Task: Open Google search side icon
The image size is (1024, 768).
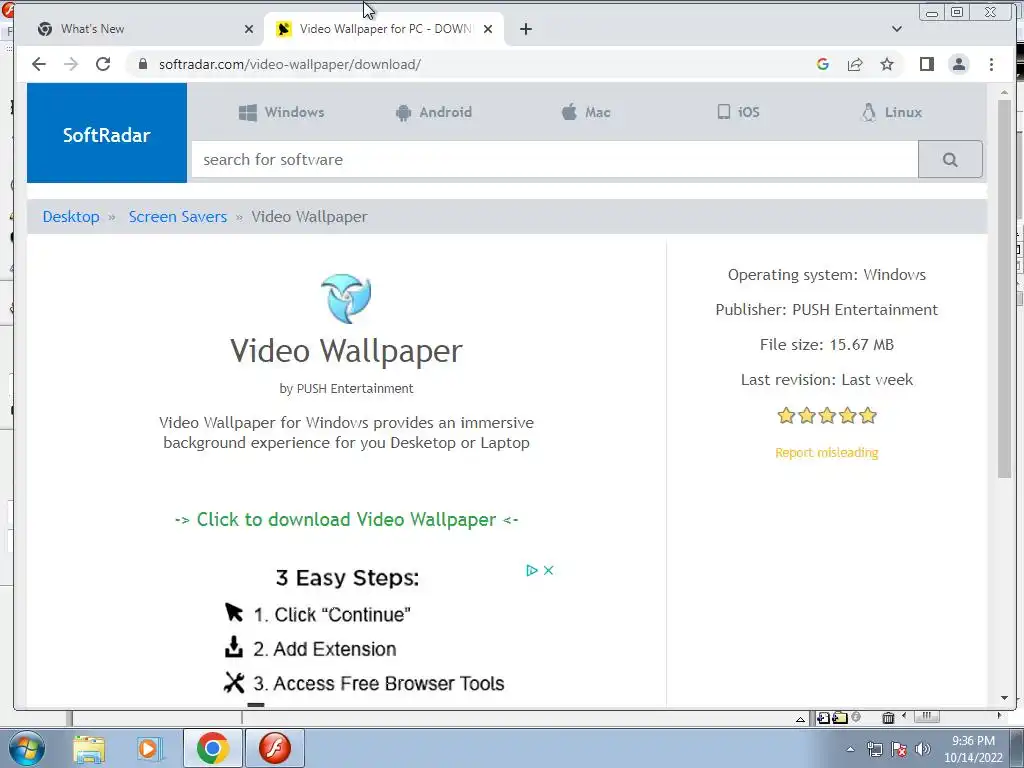Action: [x=823, y=64]
